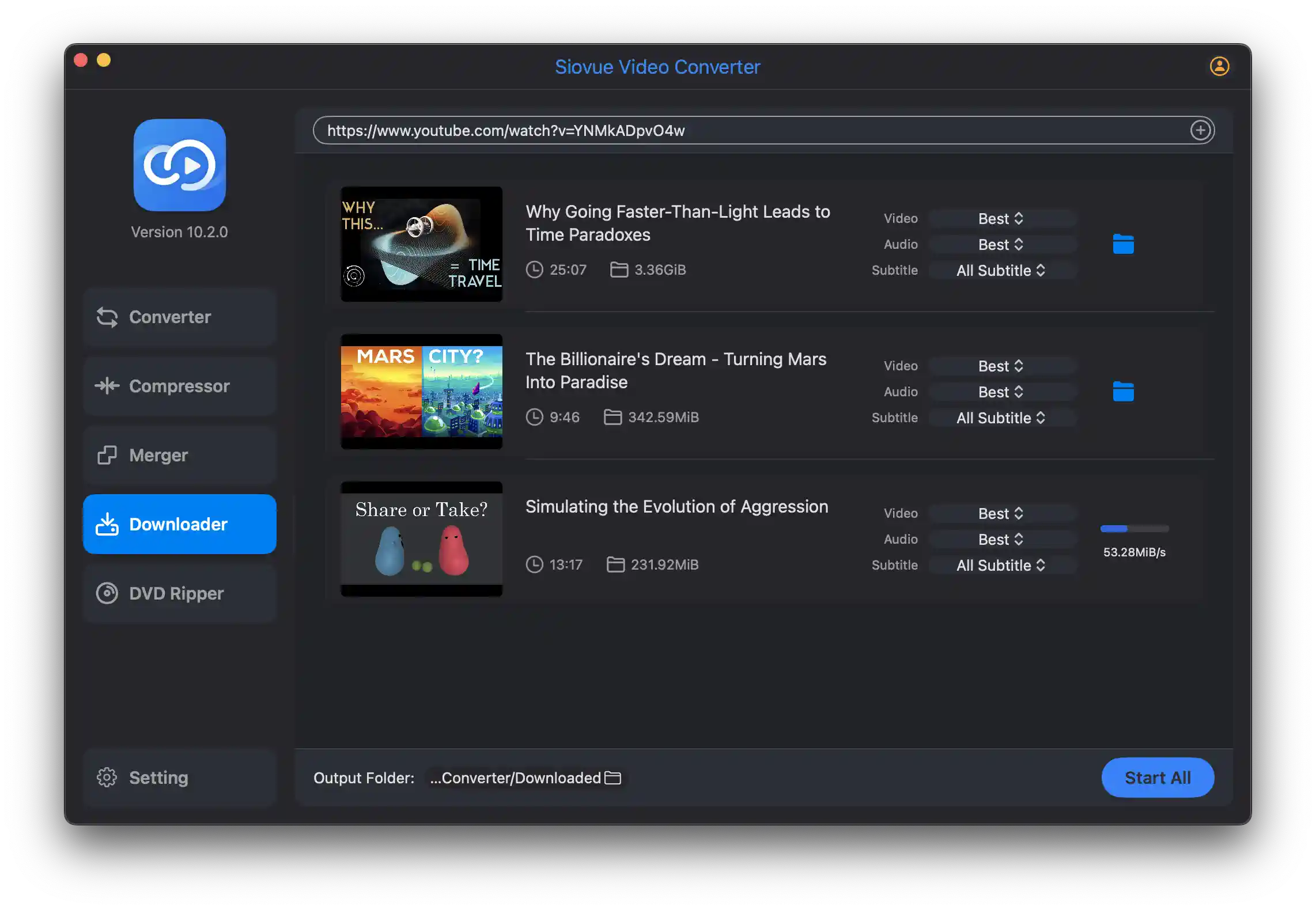Viewport: 1316px width, 910px height.
Task: Click the 3.36GiB file size text
Action: [660, 270]
